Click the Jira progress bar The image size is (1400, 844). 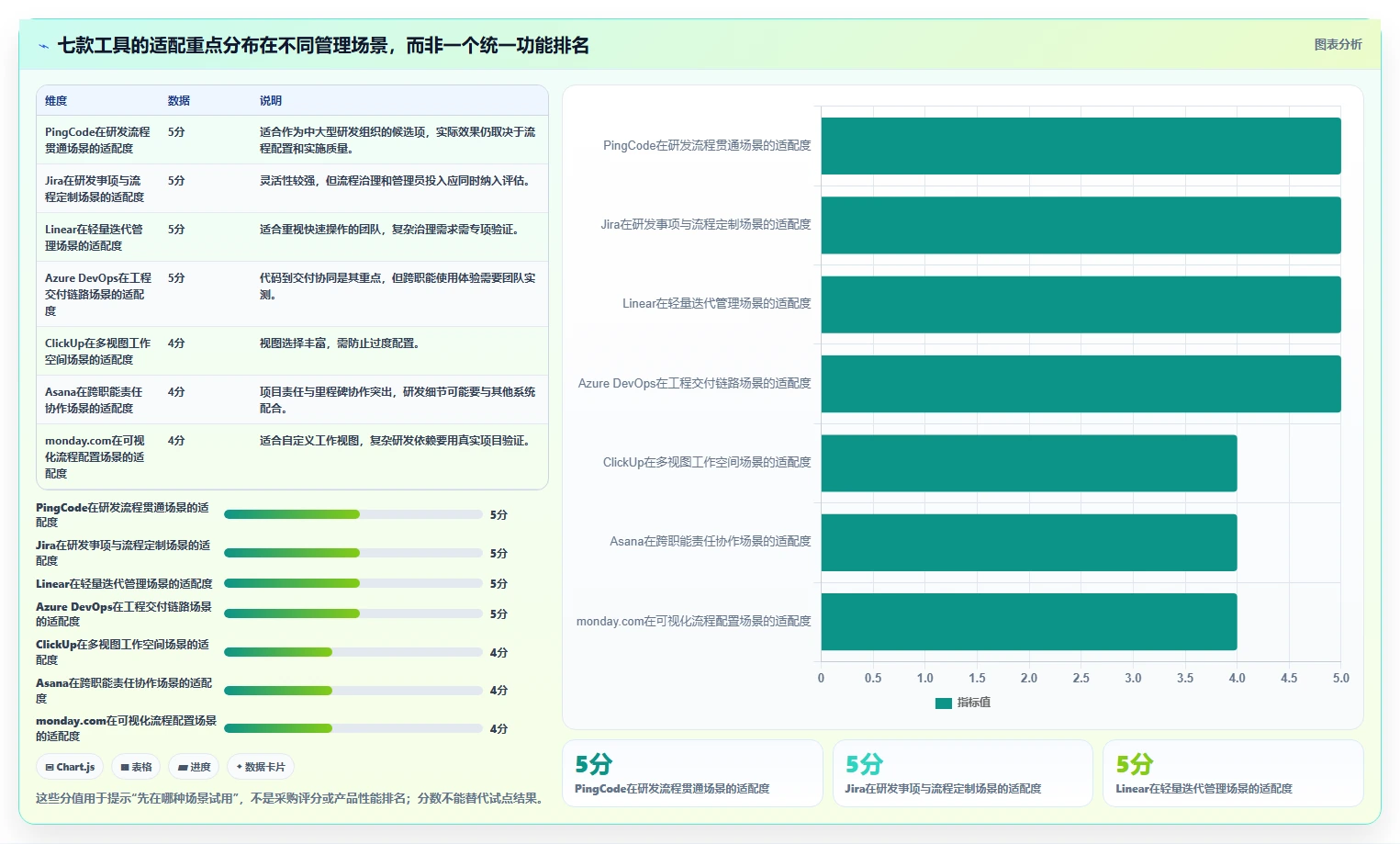click(353, 553)
